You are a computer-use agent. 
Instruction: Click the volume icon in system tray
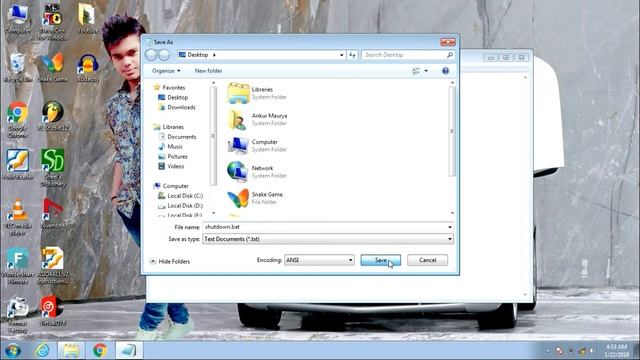(592, 351)
